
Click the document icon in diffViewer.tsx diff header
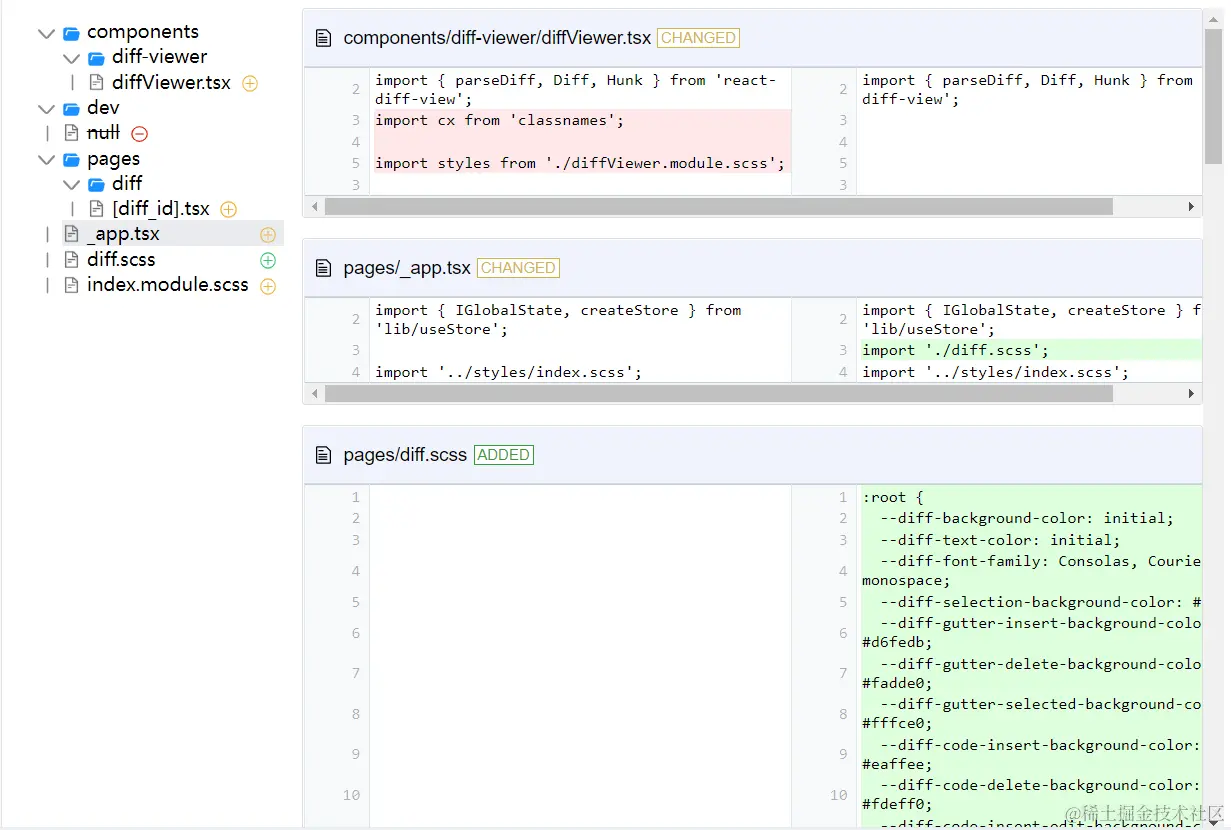click(323, 38)
